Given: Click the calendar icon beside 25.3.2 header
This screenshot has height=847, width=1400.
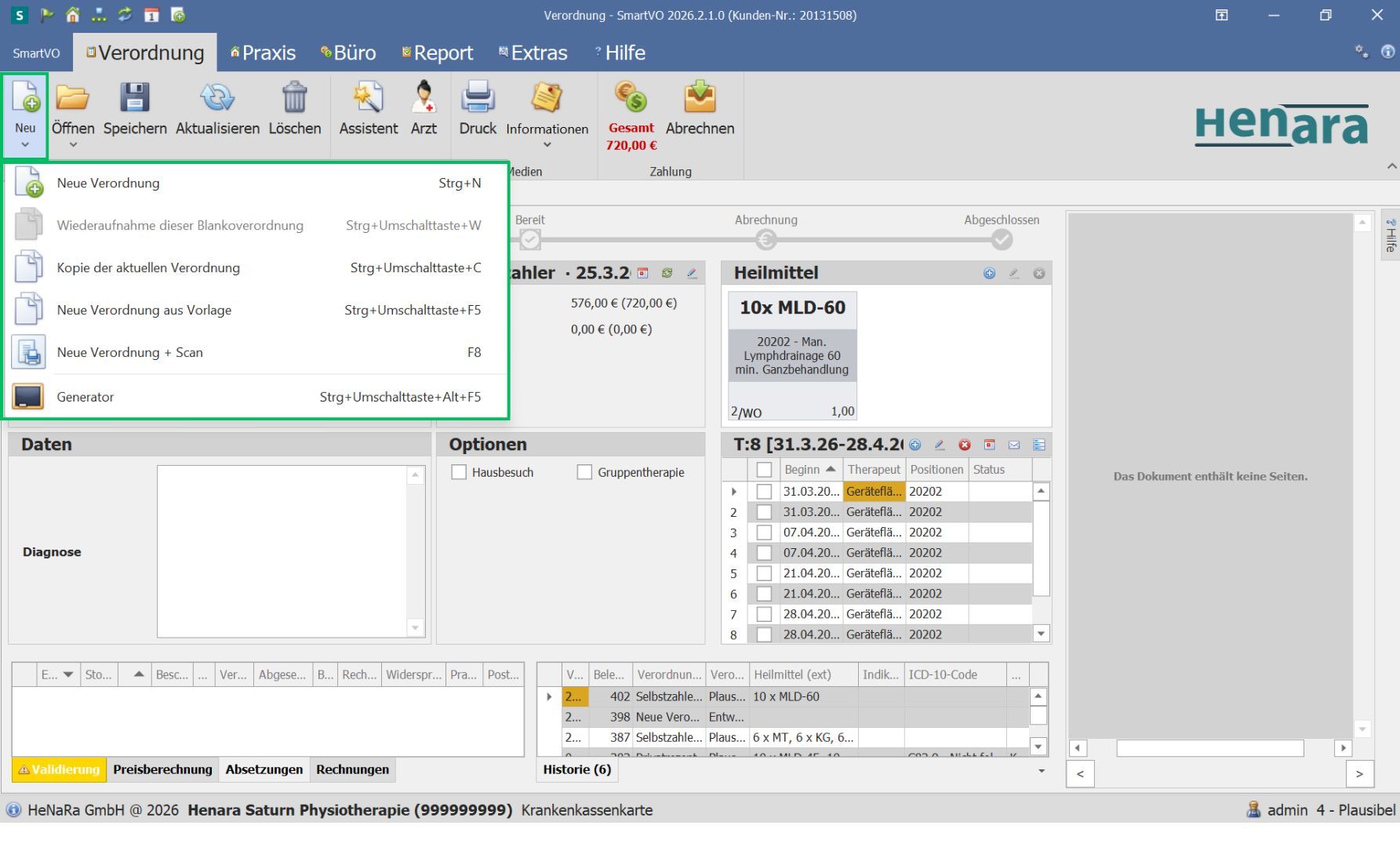Looking at the screenshot, I should point(642,274).
